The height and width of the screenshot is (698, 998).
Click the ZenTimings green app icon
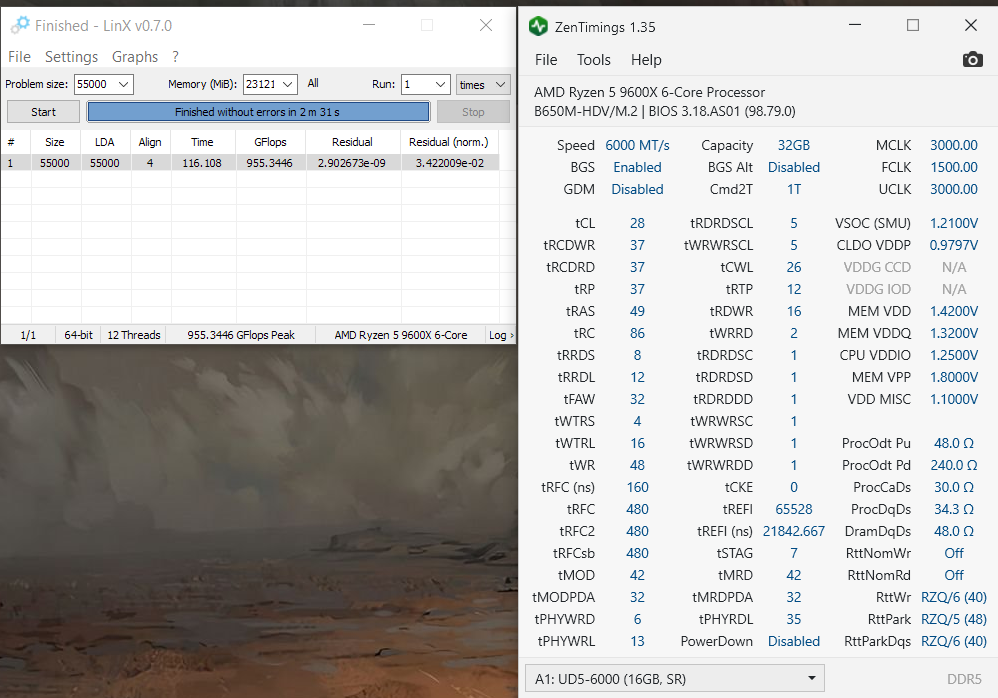[x=538, y=26]
